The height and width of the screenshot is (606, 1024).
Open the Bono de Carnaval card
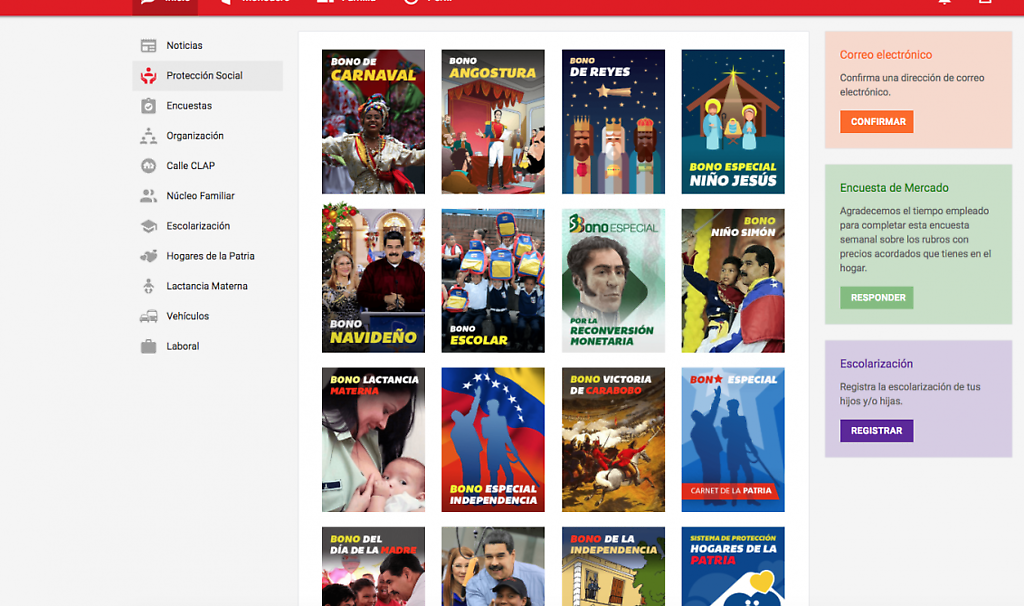point(373,122)
